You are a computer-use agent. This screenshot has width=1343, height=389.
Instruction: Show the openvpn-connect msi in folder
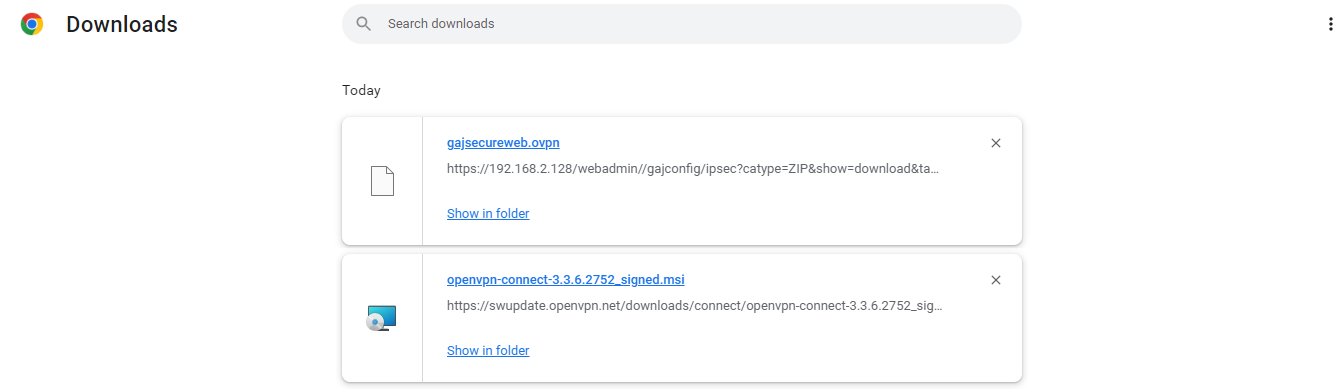pos(488,351)
